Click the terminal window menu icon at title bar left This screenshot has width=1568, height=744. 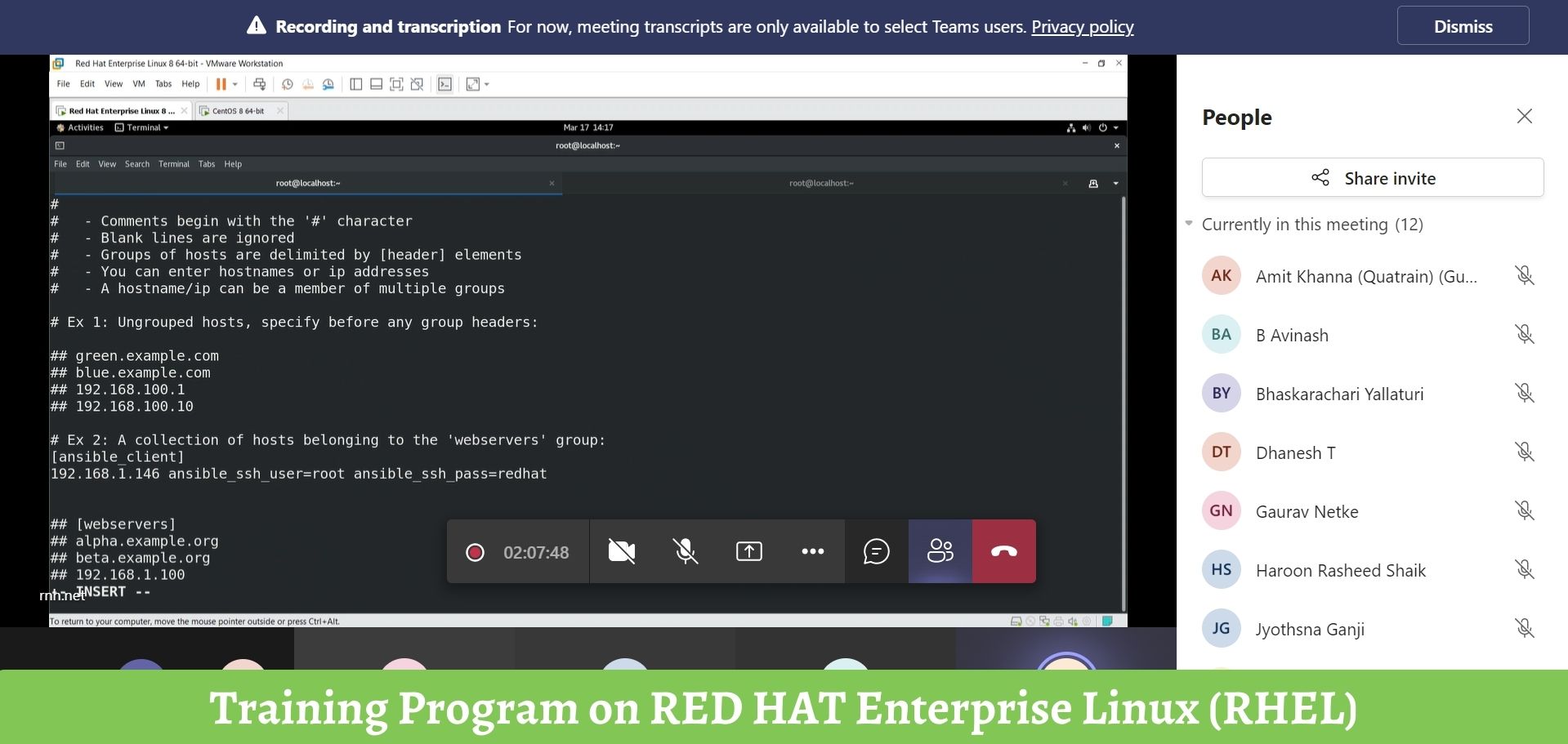tap(60, 145)
